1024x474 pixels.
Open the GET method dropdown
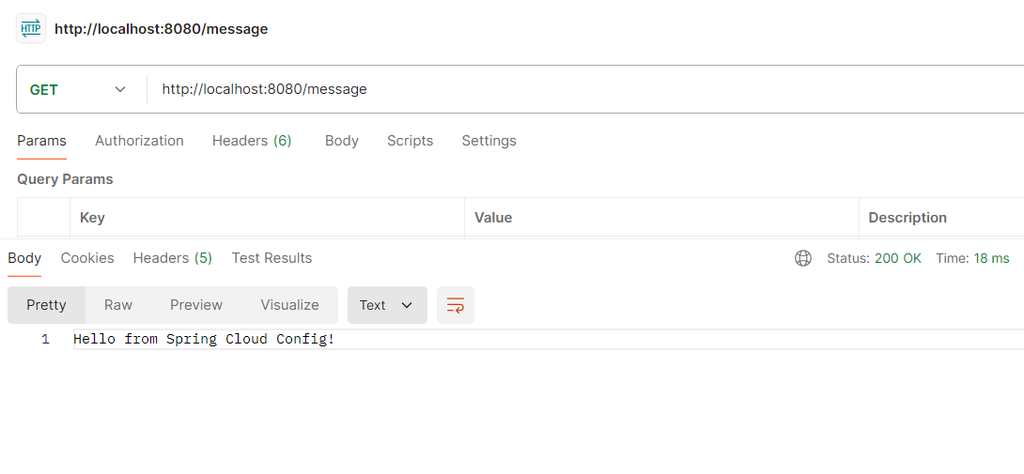pyautogui.click(x=78, y=89)
